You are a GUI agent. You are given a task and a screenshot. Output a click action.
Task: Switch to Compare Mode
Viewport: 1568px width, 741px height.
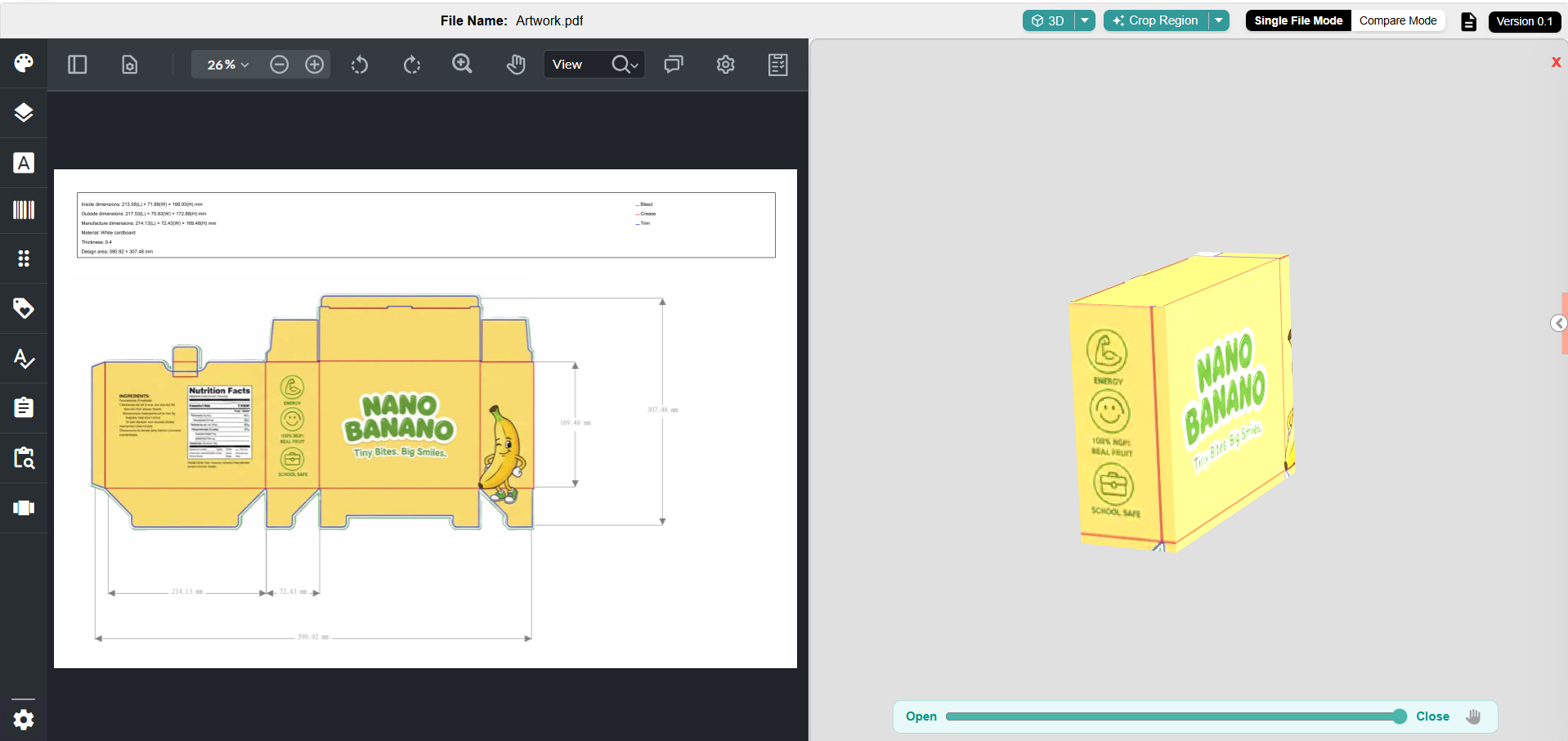pos(1397,20)
